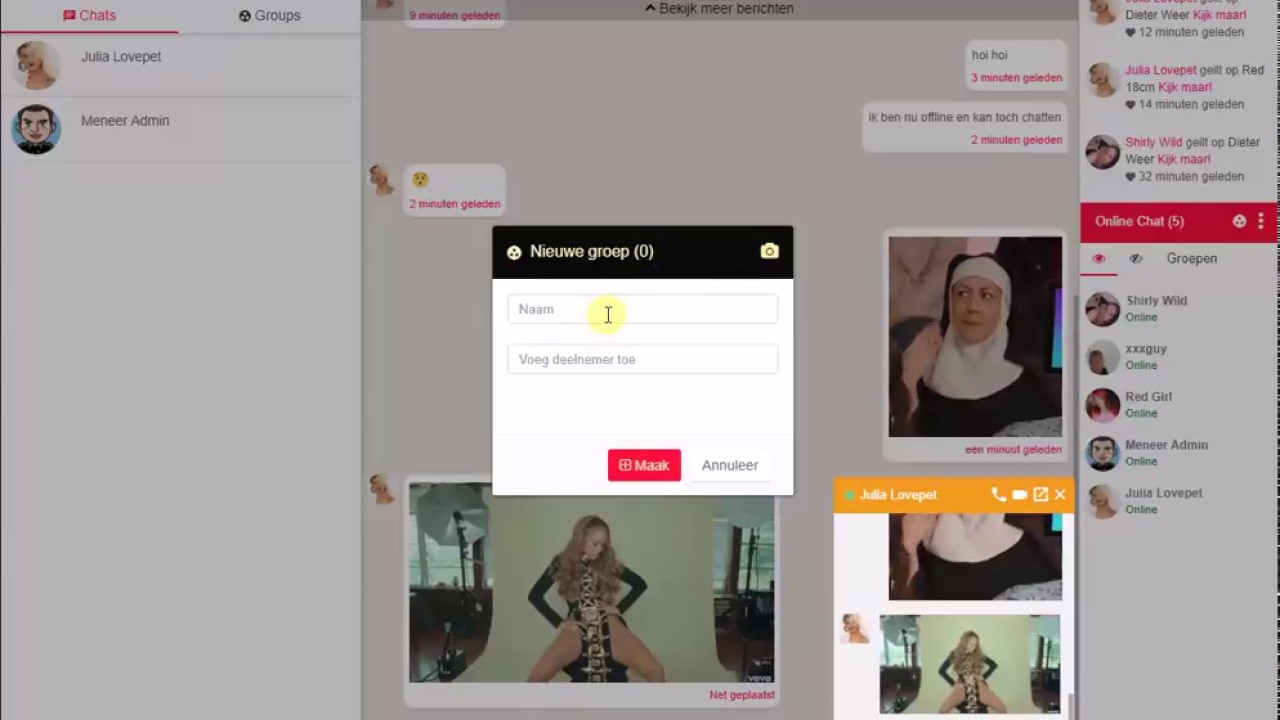The image size is (1280, 720).
Task: Open the Groepen tab in online chat
Action: (1192, 259)
